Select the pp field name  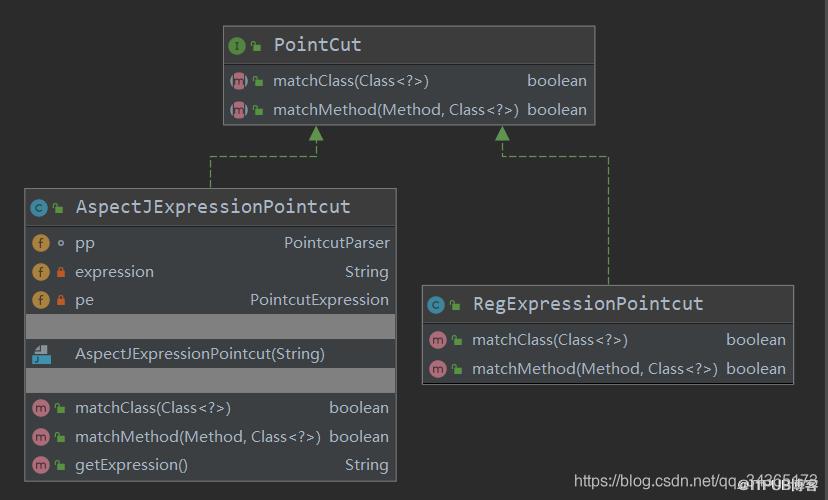[84, 244]
